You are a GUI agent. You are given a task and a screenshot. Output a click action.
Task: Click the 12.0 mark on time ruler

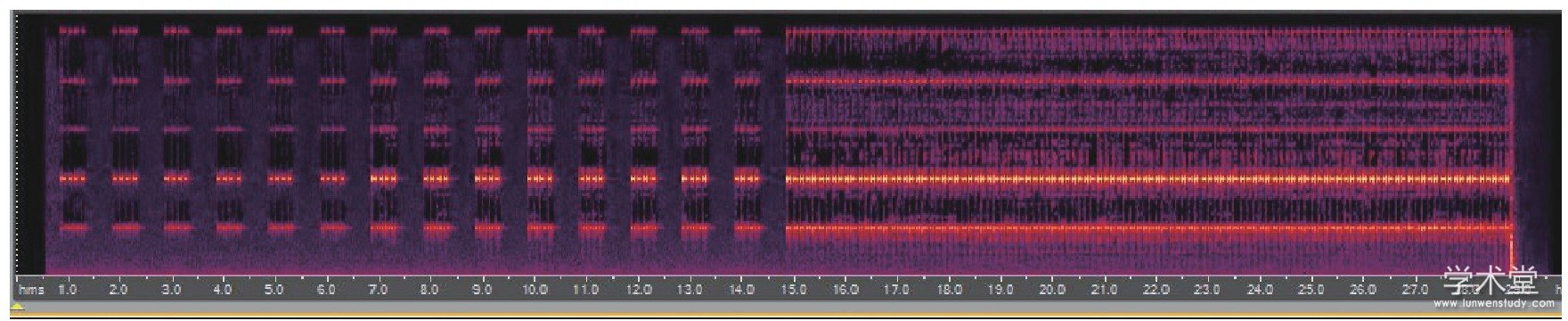639,290
